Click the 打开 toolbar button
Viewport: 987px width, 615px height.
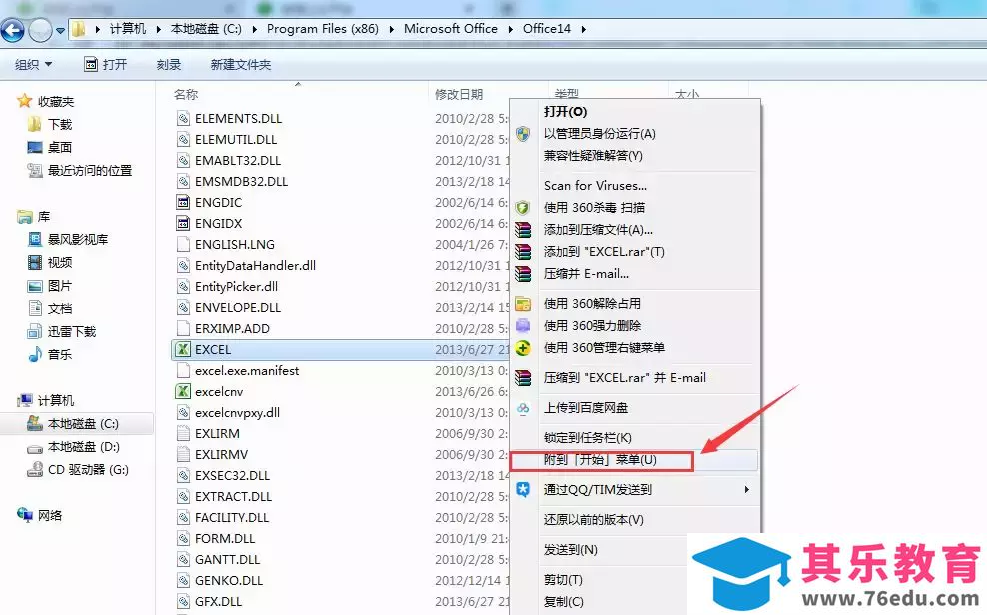pyautogui.click(x=106, y=64)
